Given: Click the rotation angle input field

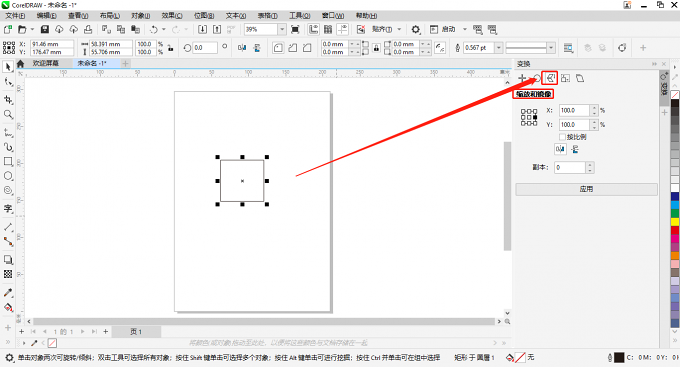Looking at the screenshot, I should click(204, 48).
